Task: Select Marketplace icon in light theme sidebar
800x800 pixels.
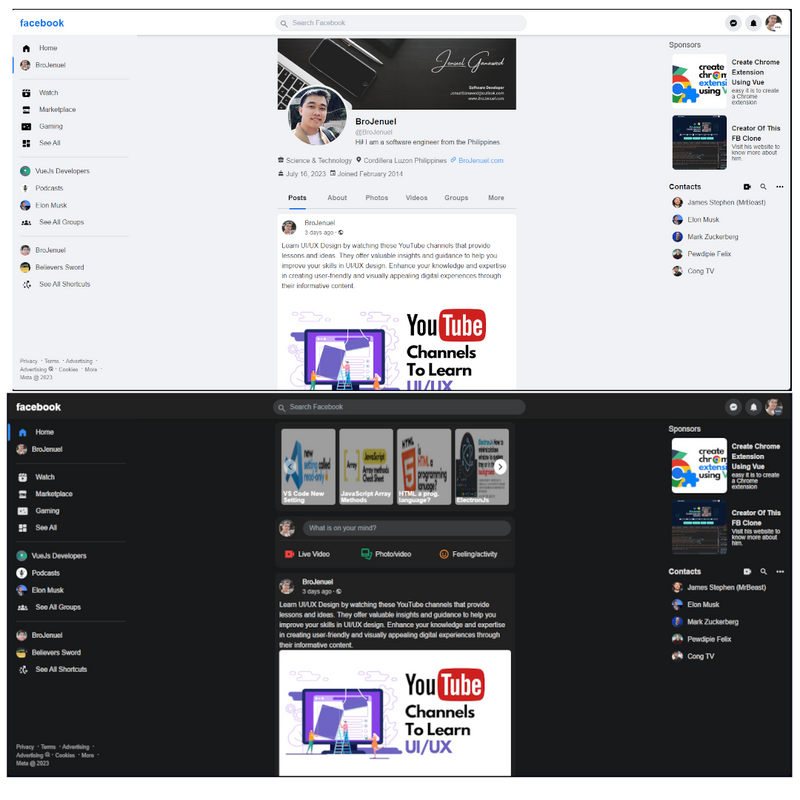Action: click(x=27, y=110)
